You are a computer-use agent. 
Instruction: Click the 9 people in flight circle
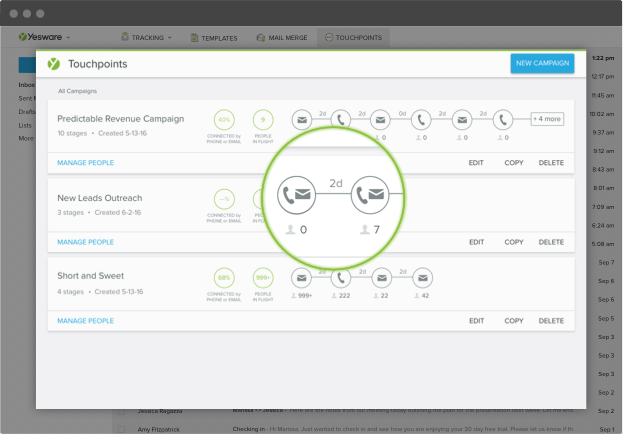[x=263, y=120]
